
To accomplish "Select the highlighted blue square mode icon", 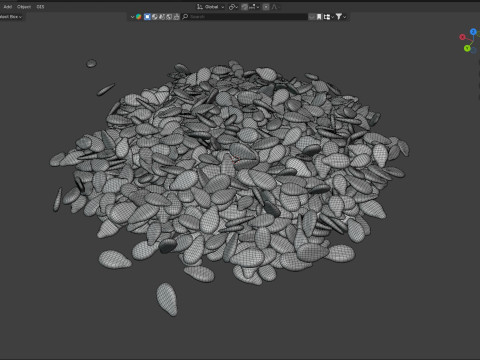I will (147, 17).
